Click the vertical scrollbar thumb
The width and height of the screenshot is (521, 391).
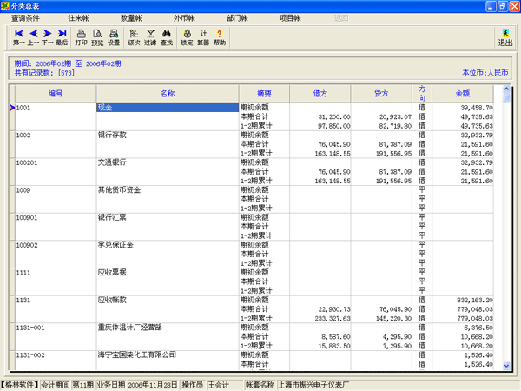pos(507,97)
